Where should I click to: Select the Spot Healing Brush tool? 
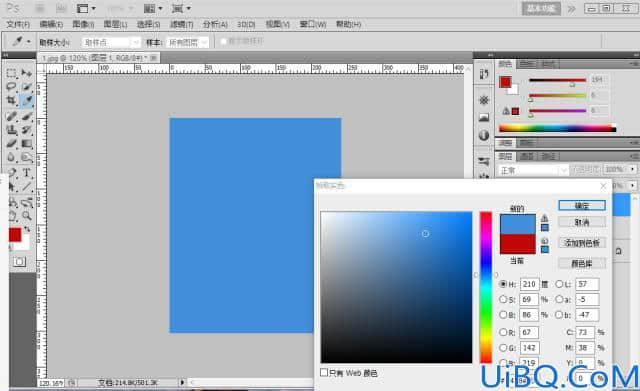click(x=11, y=116)
